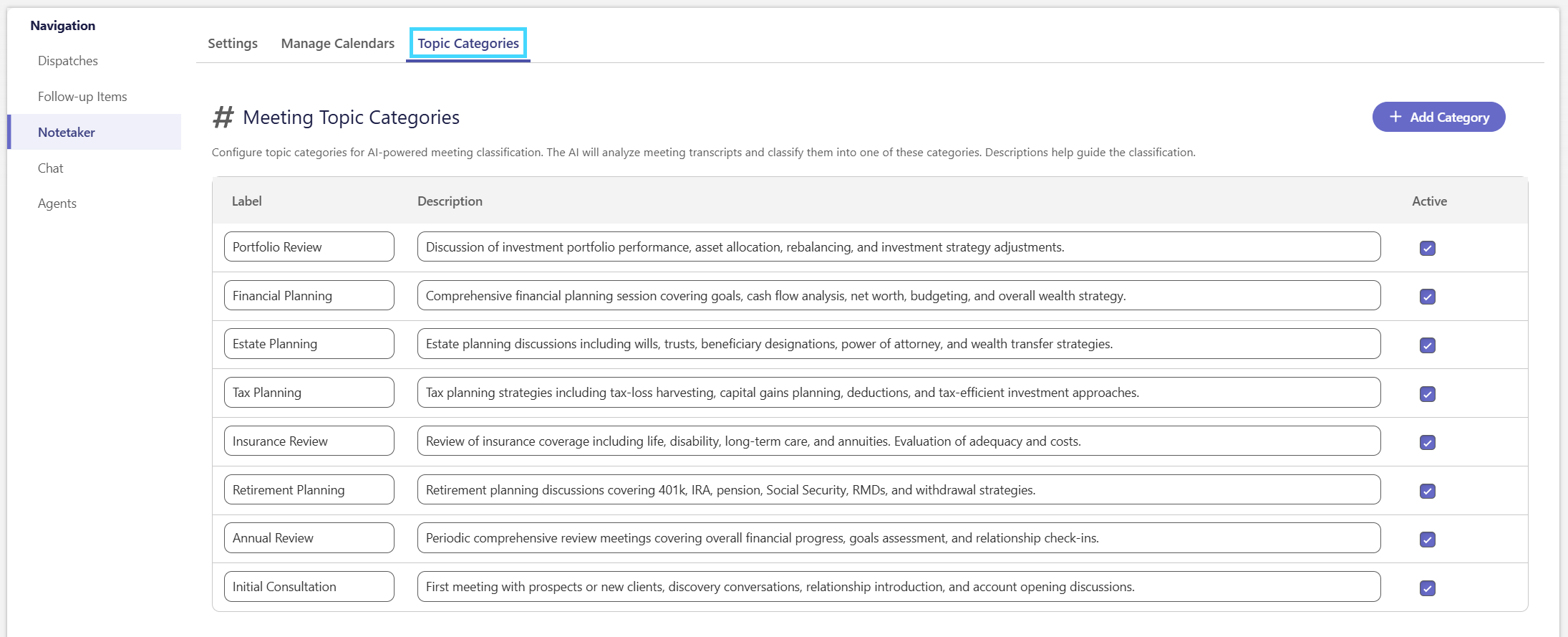The width and height of the screenshot is (1568, 637).
Task: Select the Topic Categories tab
Action: (x=468, y=43)
